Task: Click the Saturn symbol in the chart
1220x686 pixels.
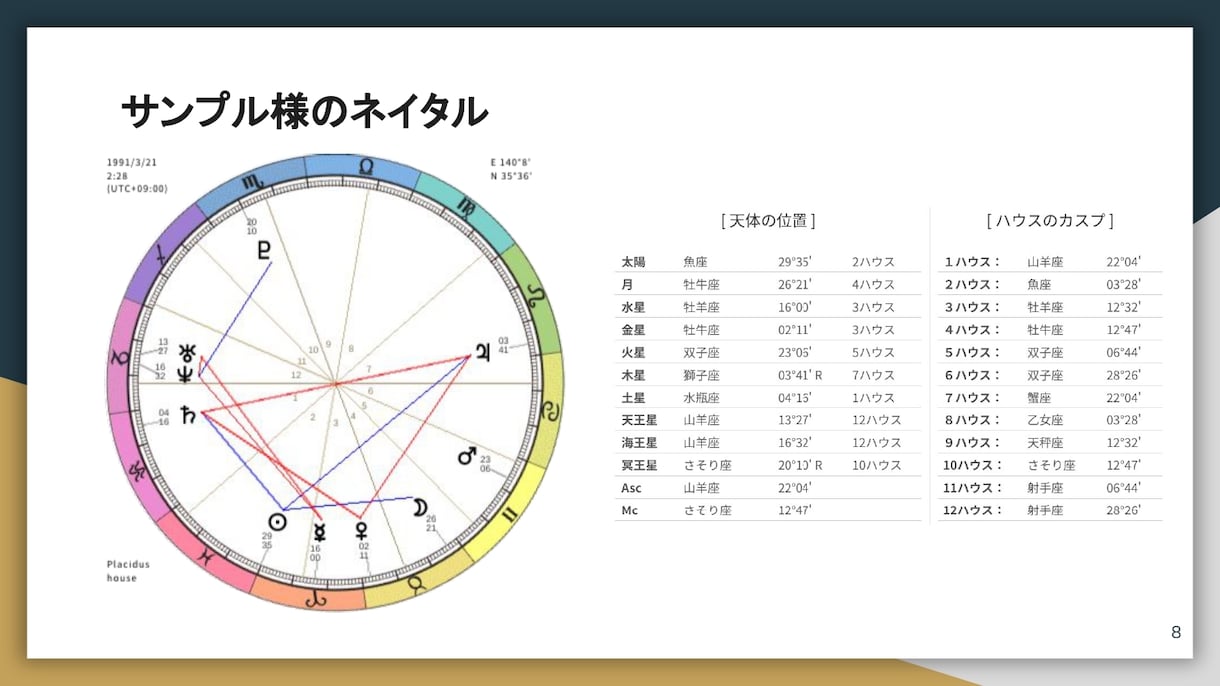Action: 188,414
